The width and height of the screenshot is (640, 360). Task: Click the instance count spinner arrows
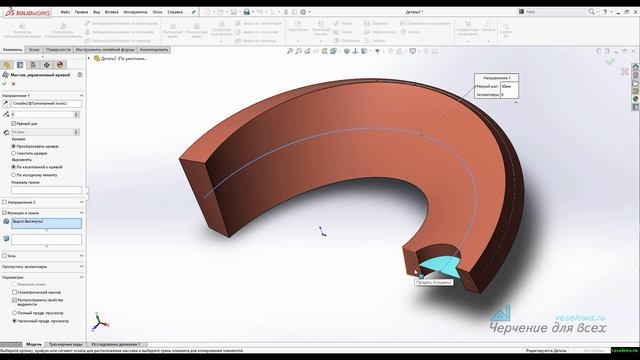[76, 114]
